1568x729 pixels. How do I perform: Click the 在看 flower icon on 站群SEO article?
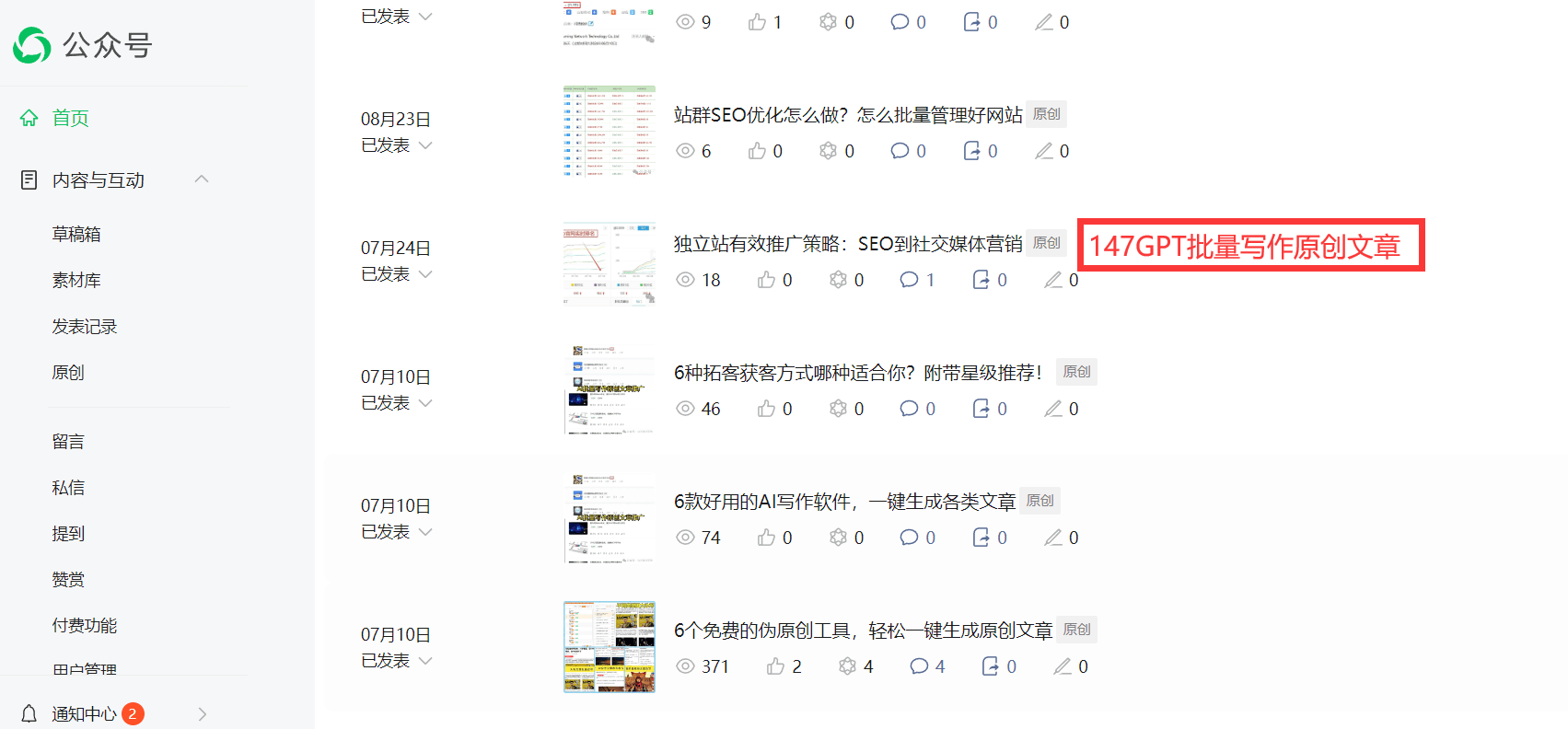[x=828, y=151]
